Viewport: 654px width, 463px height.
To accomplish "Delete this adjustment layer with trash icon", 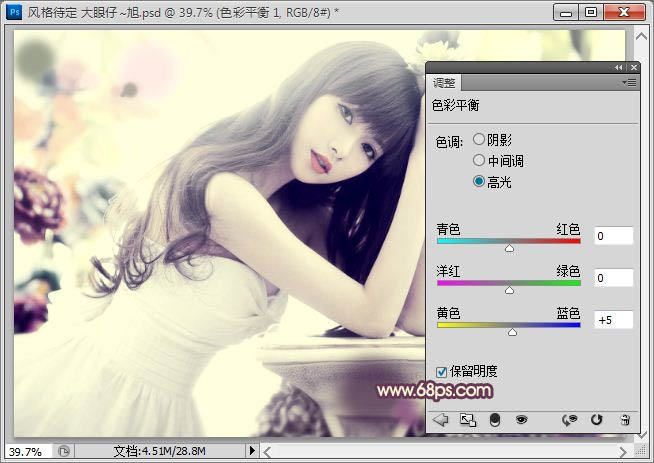I will click(x=625, y=420).
